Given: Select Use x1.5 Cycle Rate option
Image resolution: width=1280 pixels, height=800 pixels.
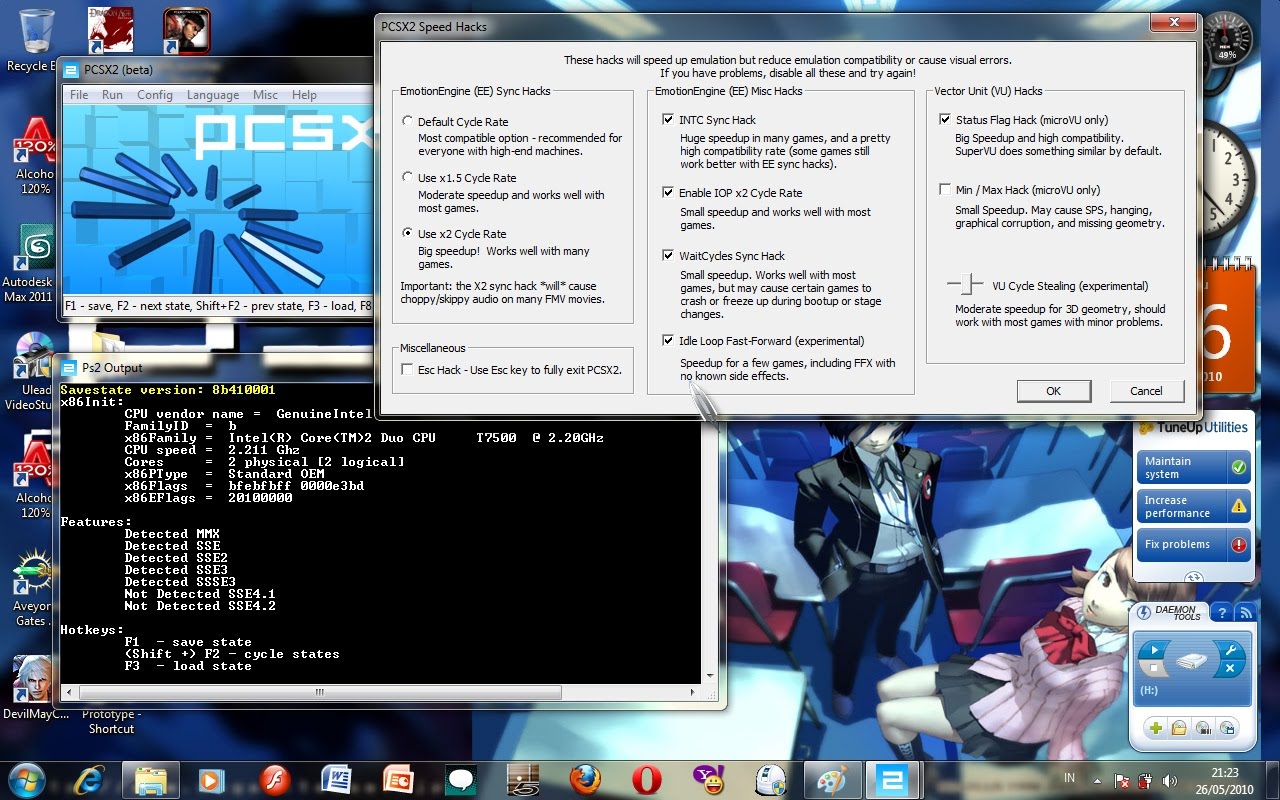Looking at the screenshot, I should [407, 177].
